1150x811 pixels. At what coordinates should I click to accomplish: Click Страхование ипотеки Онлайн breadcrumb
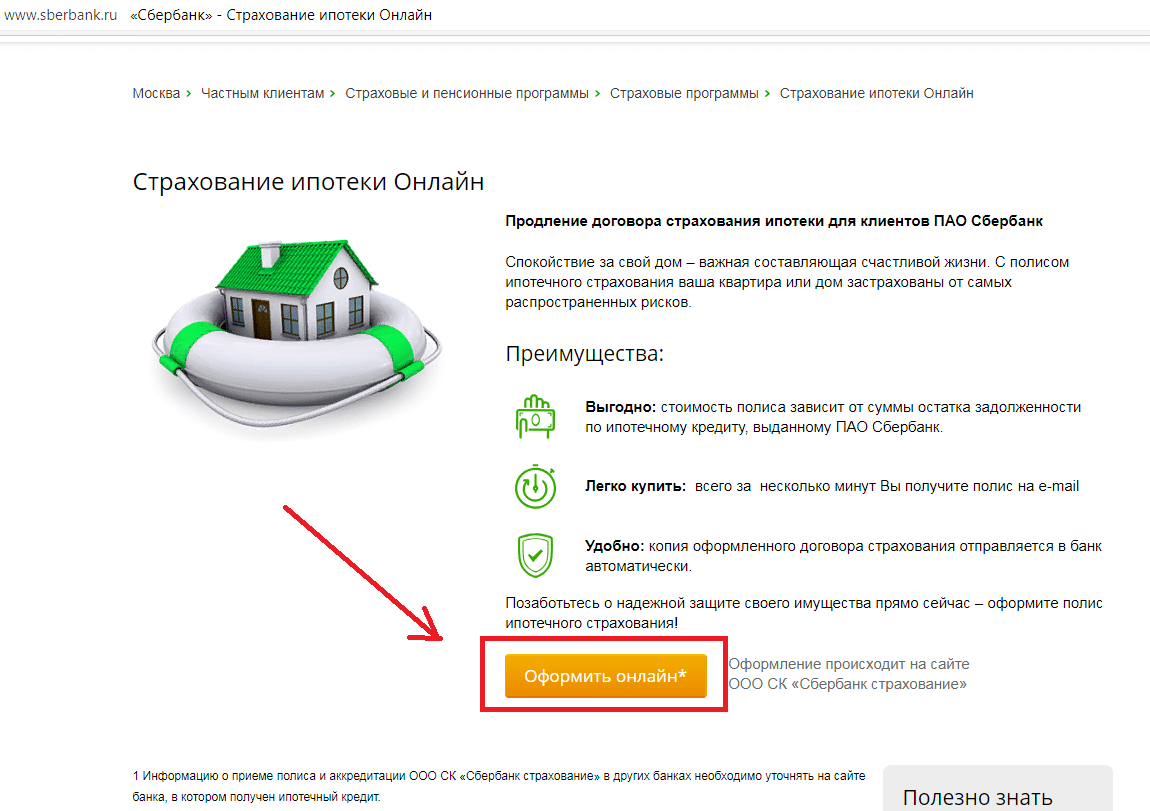876,93
